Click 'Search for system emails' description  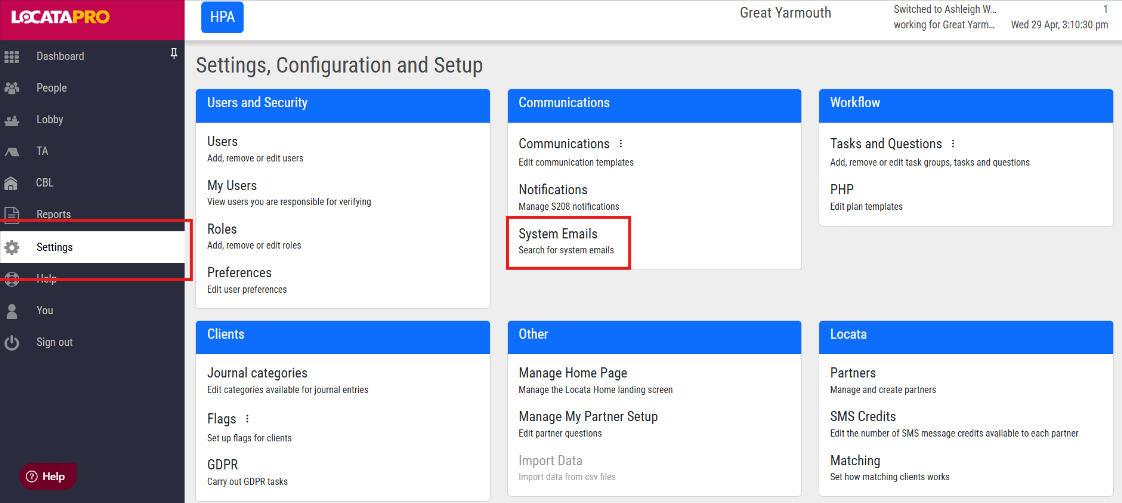[x=566, y=251]
